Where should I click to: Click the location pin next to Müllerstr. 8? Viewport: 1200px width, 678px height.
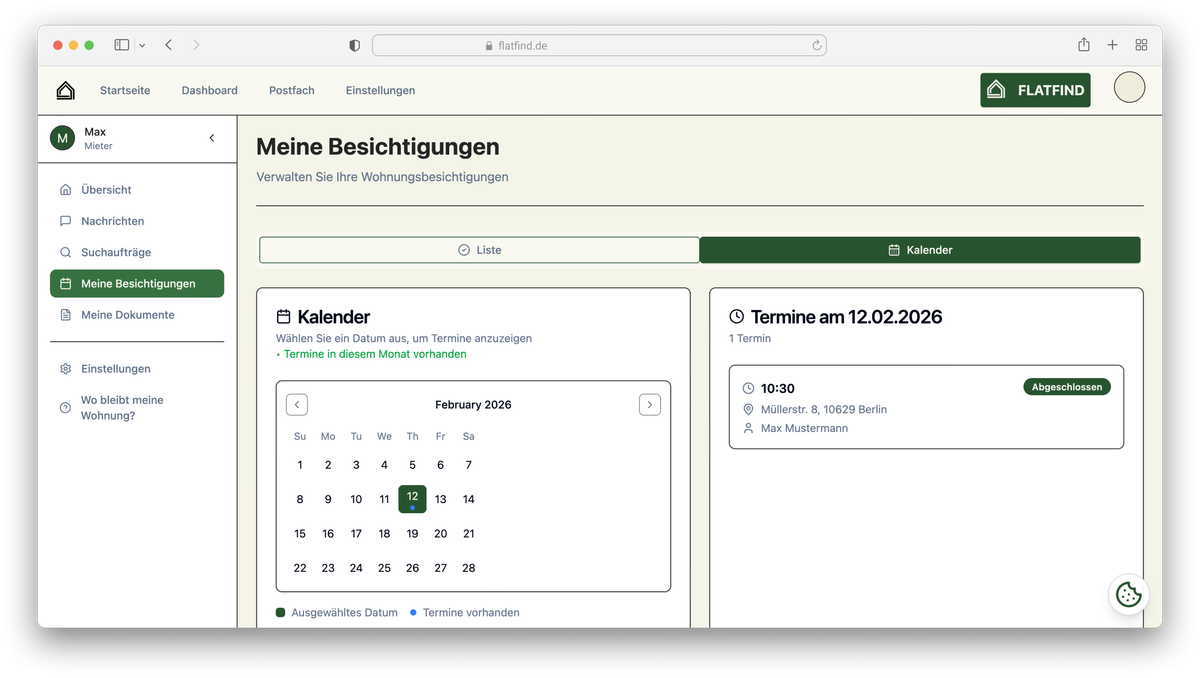click(x=748, y=409)
